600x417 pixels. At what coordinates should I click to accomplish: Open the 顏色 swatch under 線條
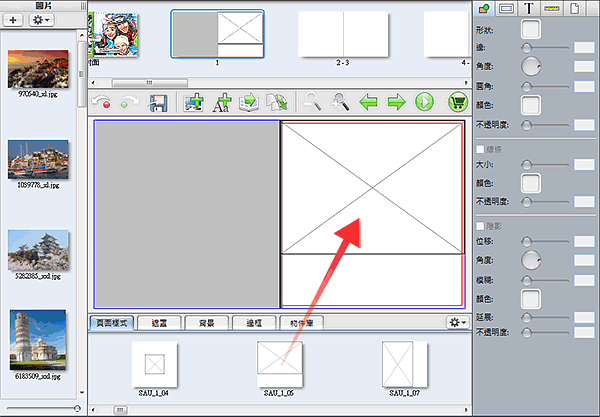[531, 183]
